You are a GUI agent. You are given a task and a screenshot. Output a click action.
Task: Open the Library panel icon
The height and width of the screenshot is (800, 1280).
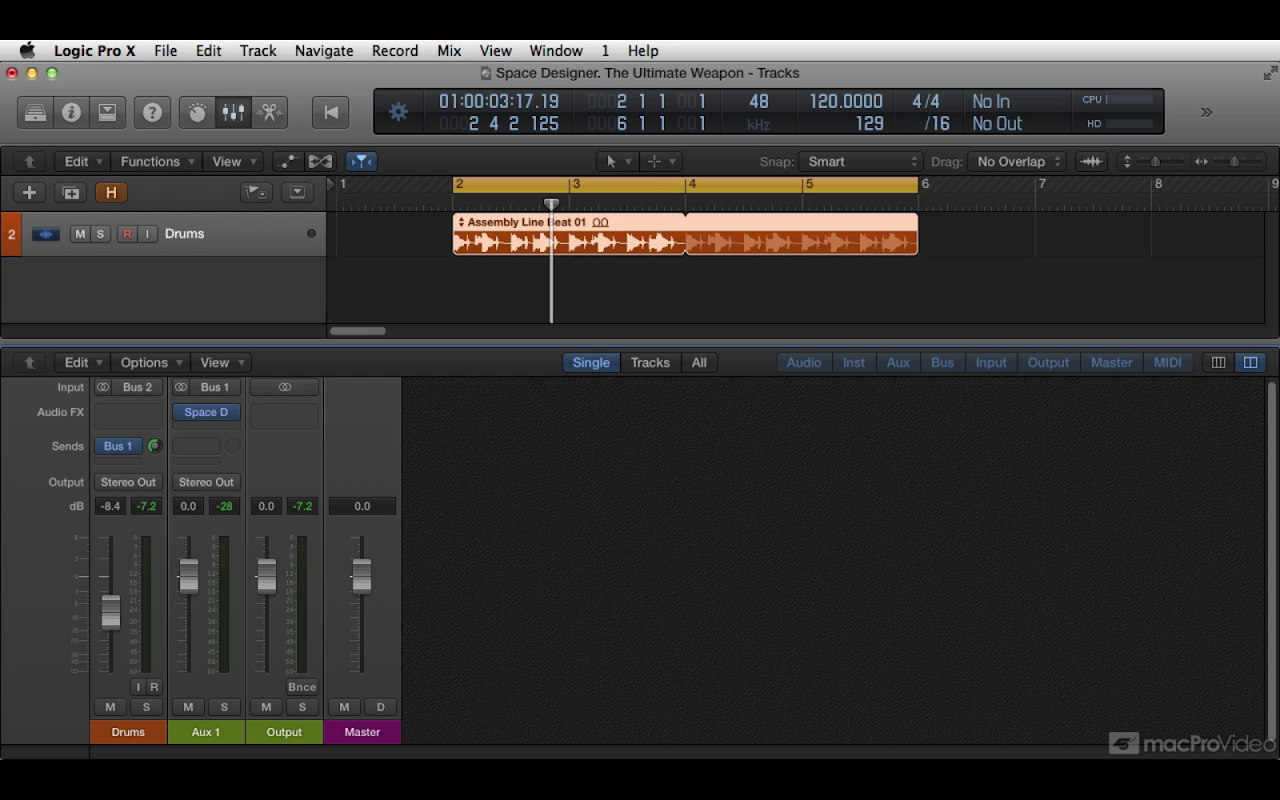(x=35, y=112)
